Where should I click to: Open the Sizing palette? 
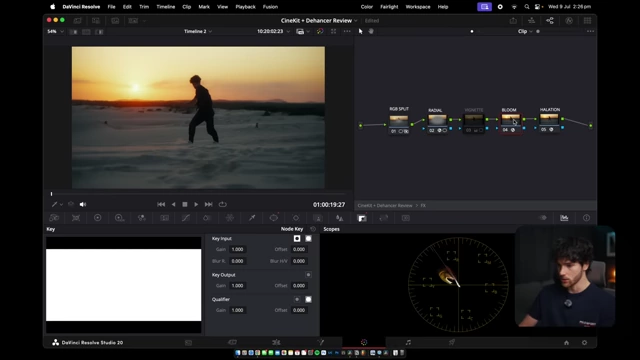pyautogui.click(x=384, y=218)
